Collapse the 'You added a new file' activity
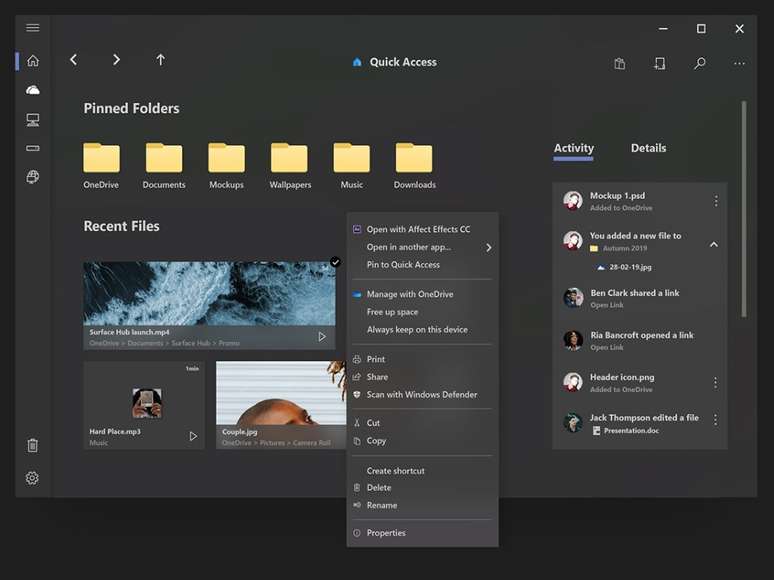This screenshot has height=580, width=774. click(x=714, y=244)
